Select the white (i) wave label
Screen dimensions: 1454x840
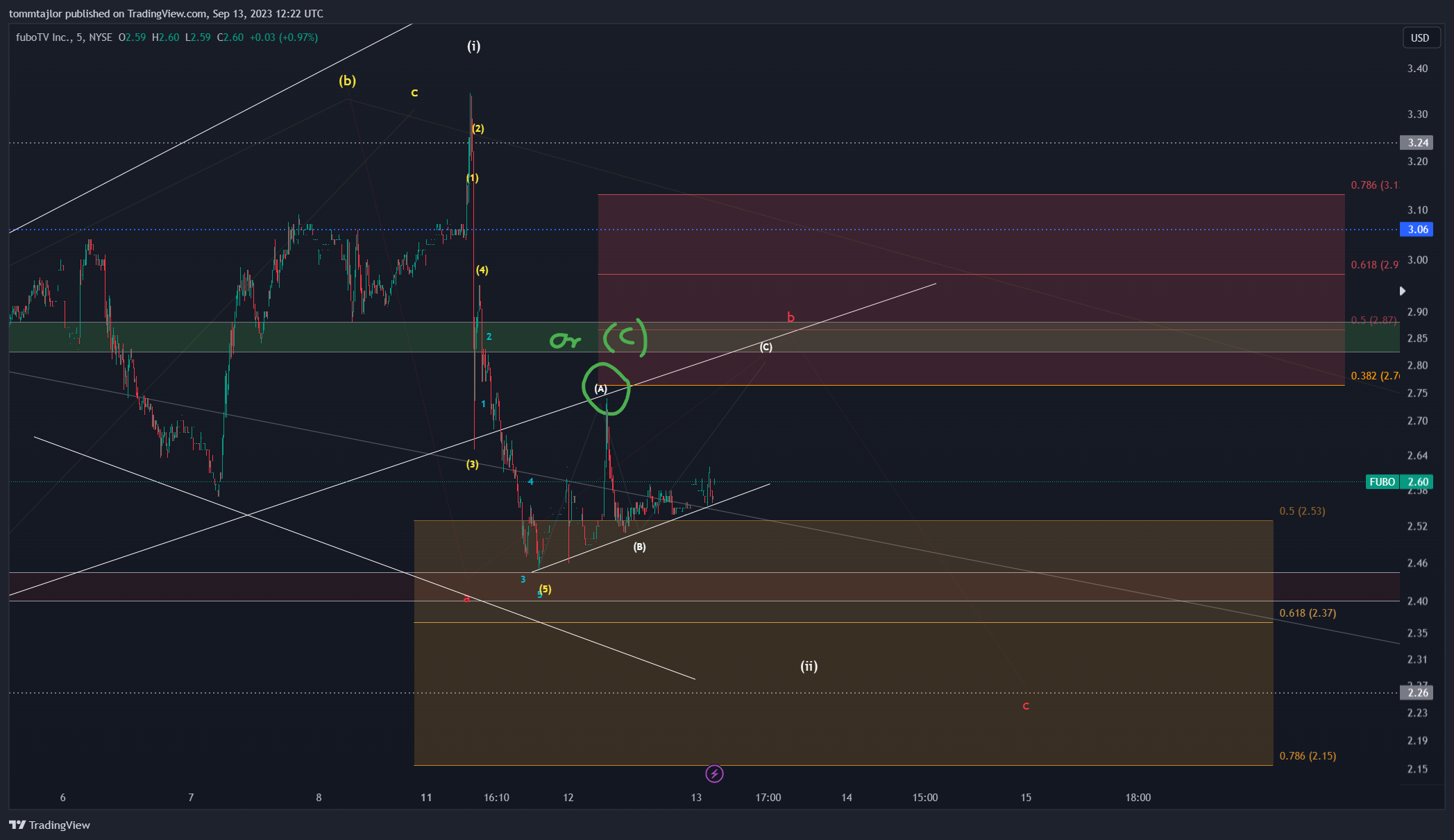coord(473,46)
